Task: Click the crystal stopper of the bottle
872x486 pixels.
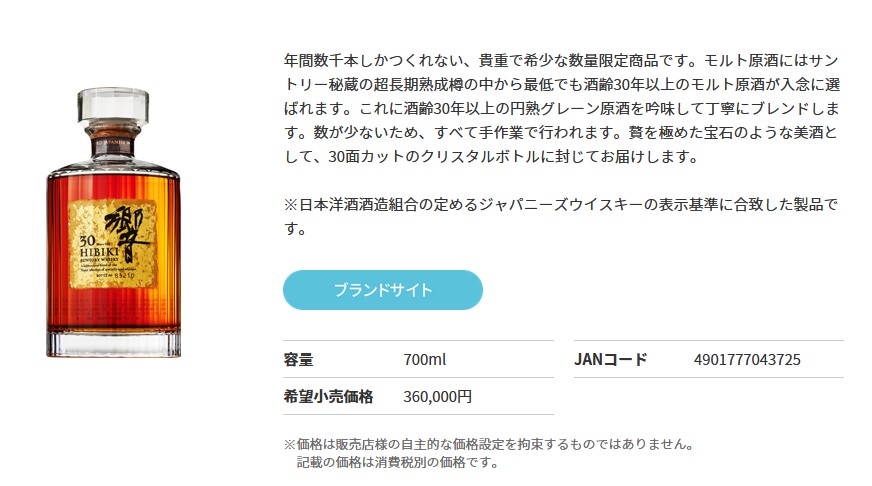Action: 113,106
